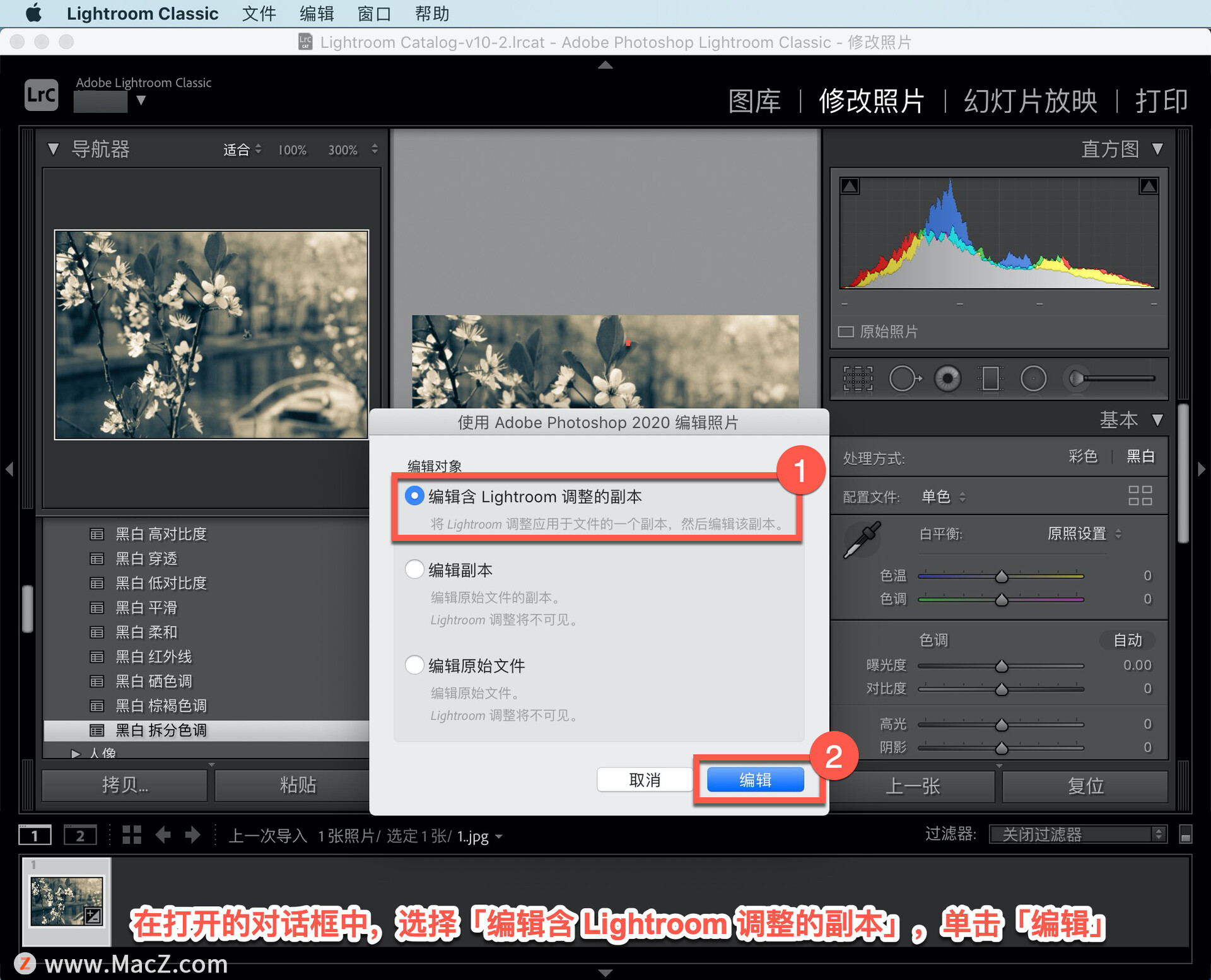This screenshot has width=1211, height=980.
Task: Open the 窗口 menu
Action: pyautogui.click(x=375, y=13)
